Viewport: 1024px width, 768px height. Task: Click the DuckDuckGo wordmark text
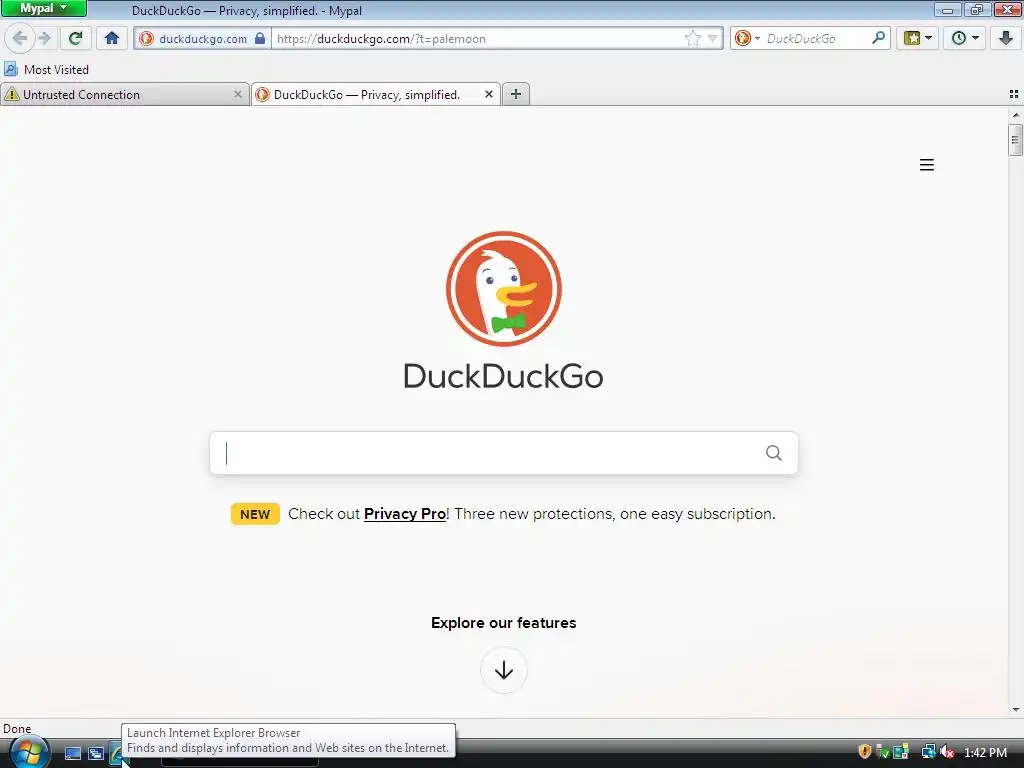coord(504,377)
